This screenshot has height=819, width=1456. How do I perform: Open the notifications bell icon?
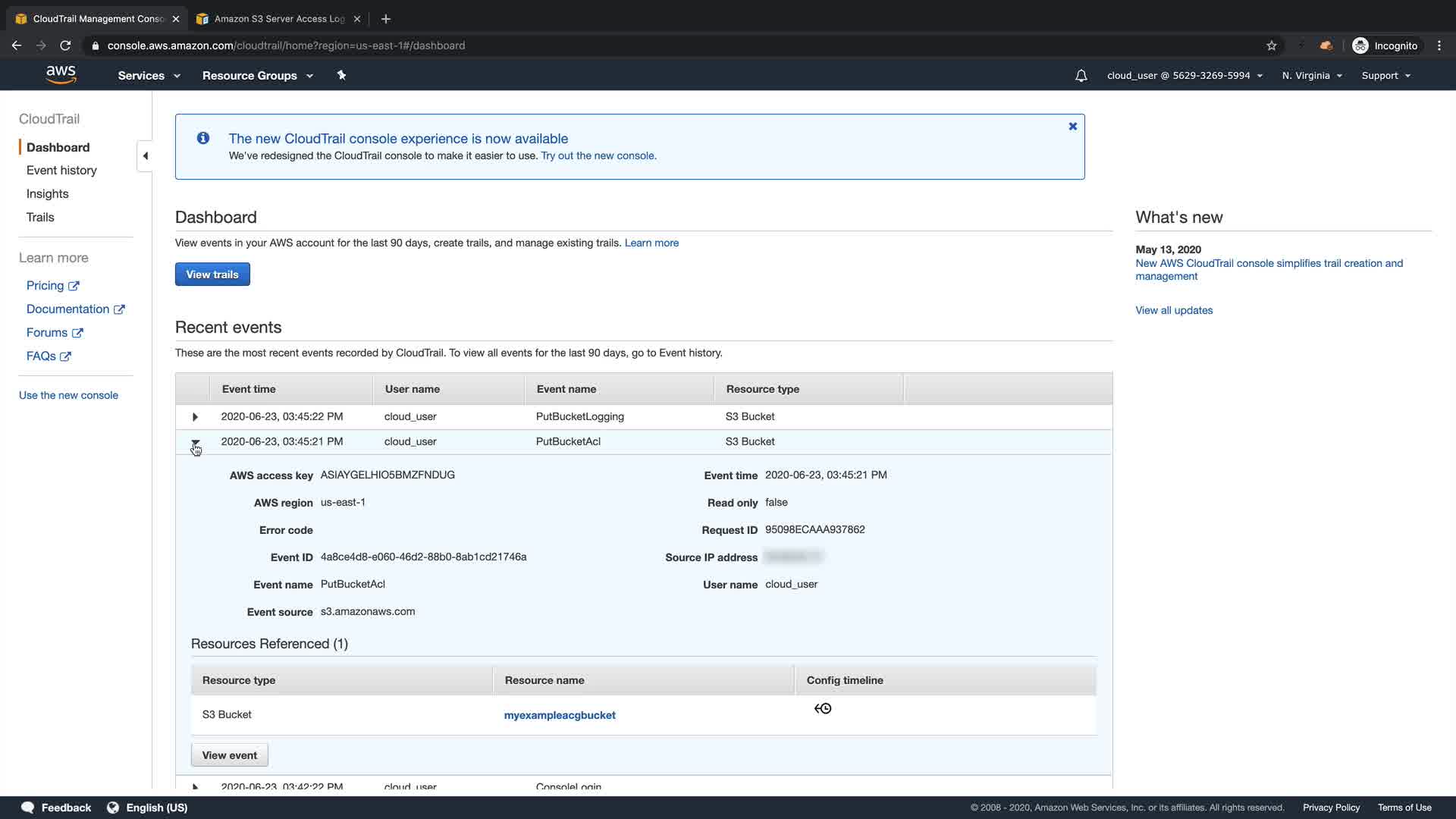point(1081,76)
